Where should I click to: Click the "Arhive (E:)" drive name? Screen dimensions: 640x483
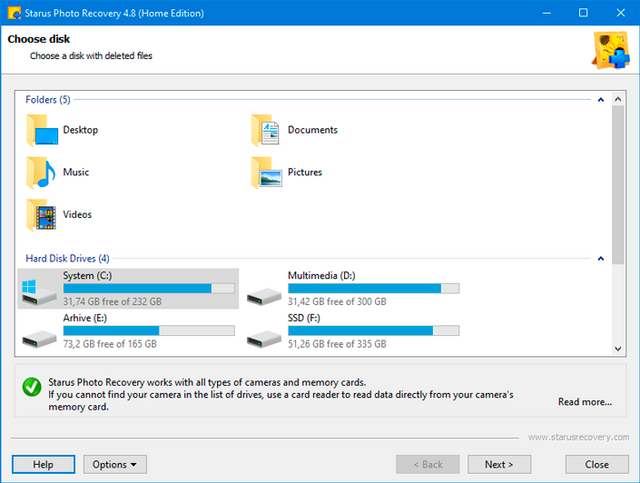pyautogui.click(x=85, y=318)
